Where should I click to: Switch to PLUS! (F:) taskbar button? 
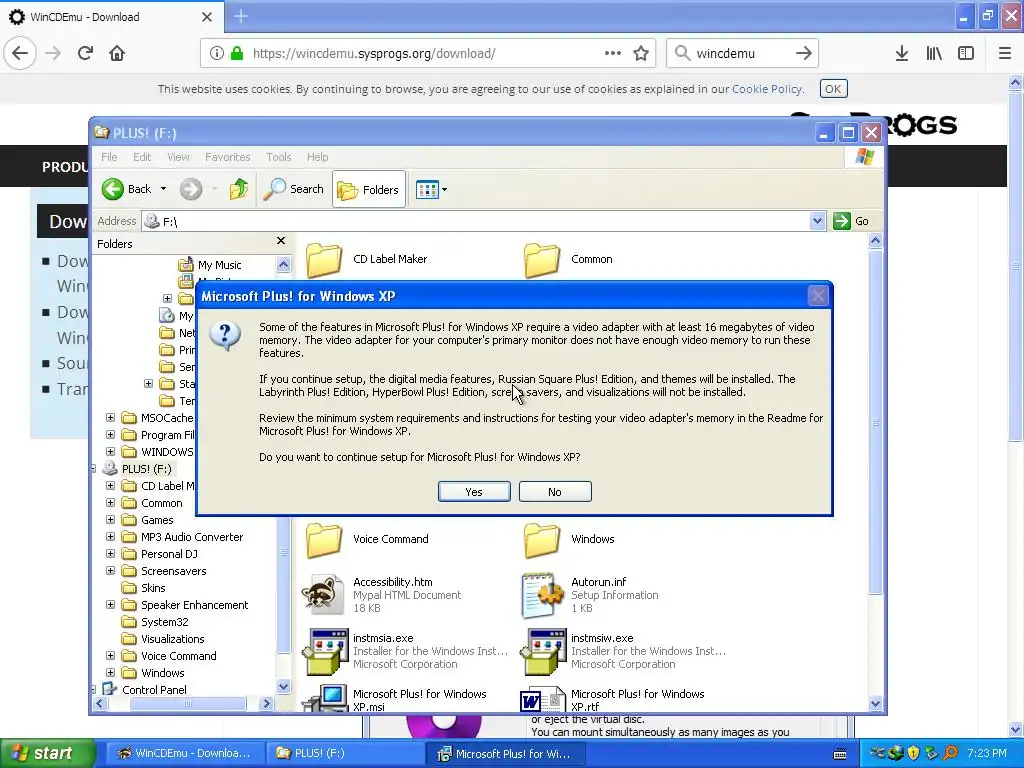click(x=343, y=753)
